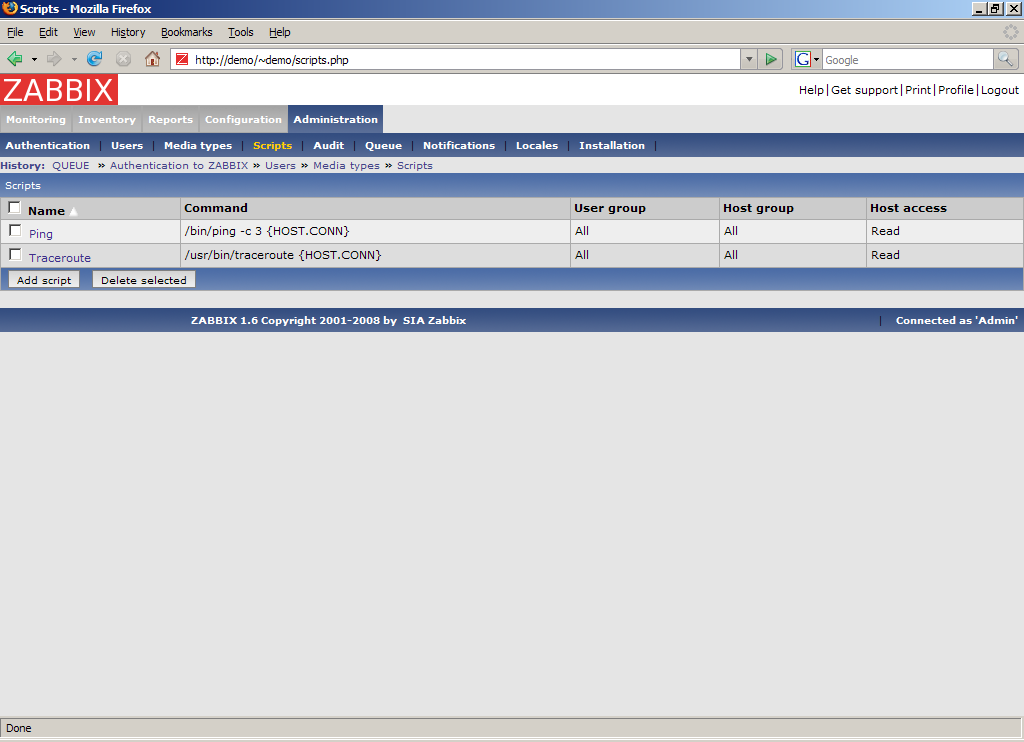Open the Notifications submenu item
The height and width of the screenshot is (742, 1024).
459,146
